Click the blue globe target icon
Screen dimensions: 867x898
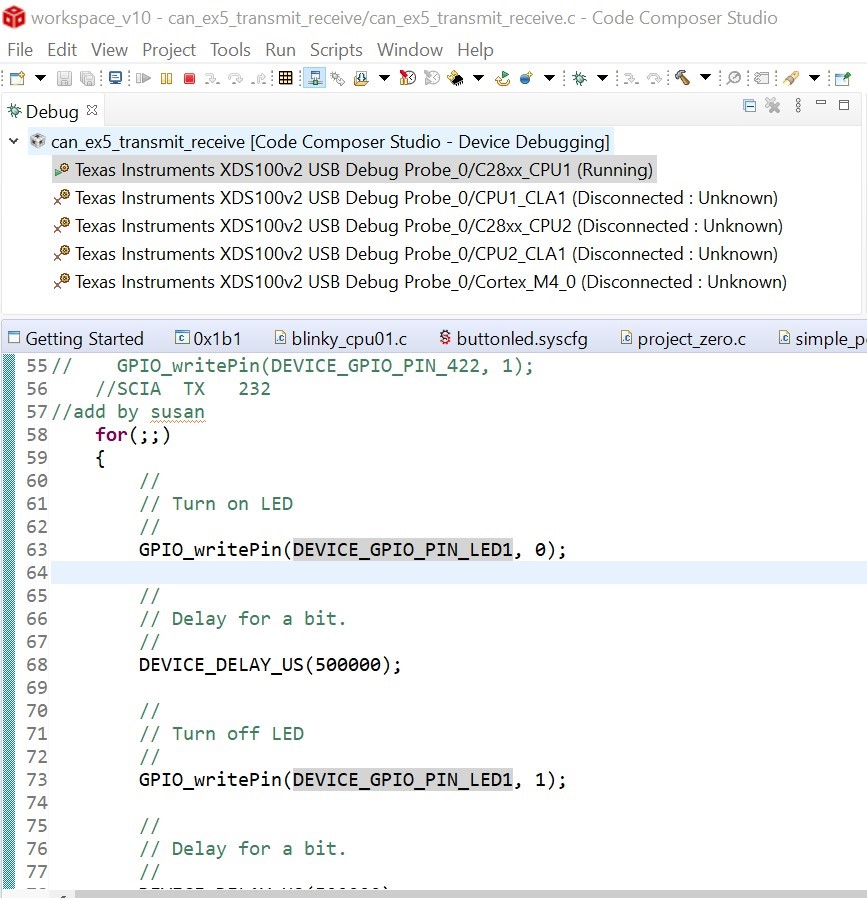coord(526,78)
